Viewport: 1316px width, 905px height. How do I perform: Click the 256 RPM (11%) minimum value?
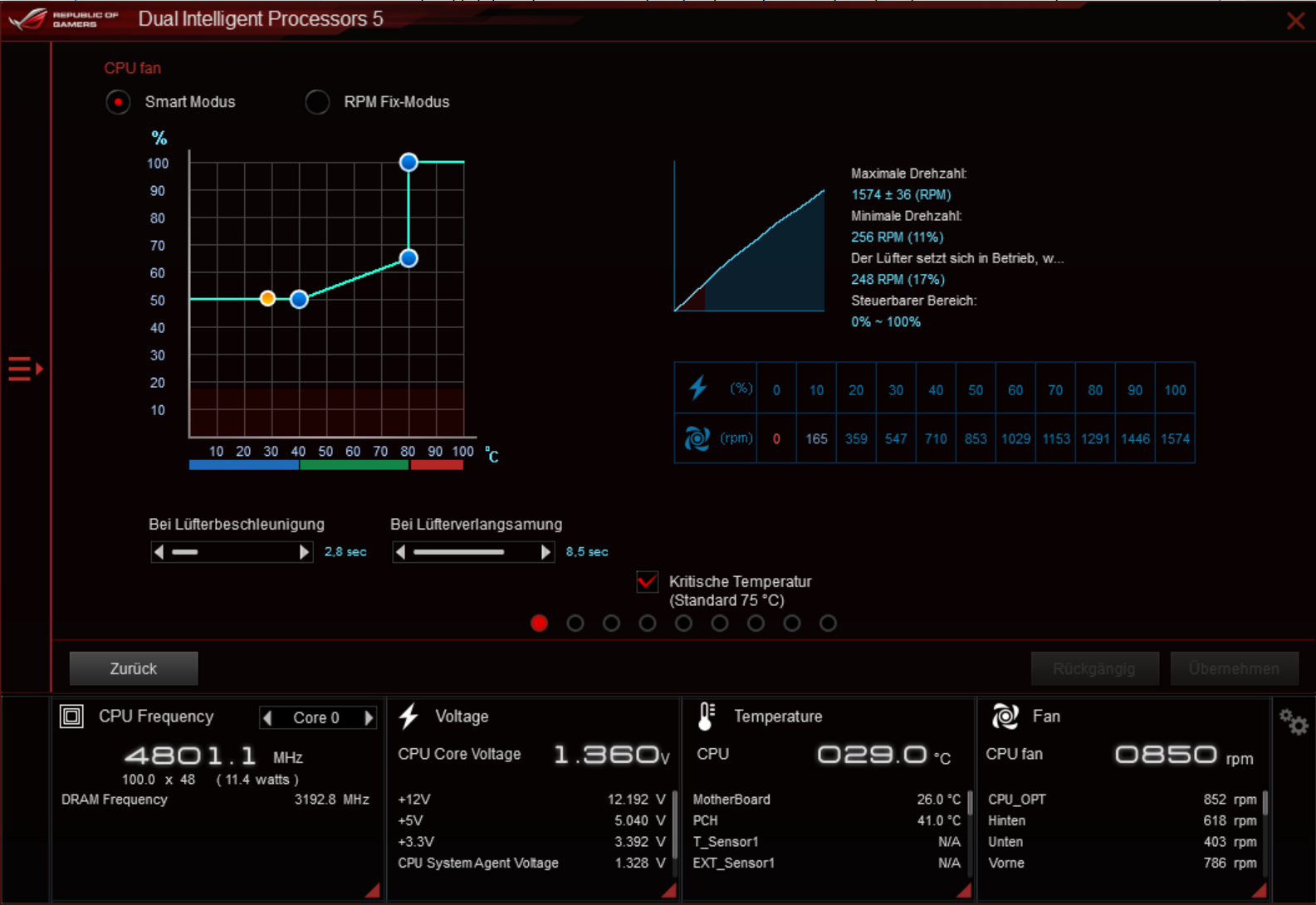897,237
